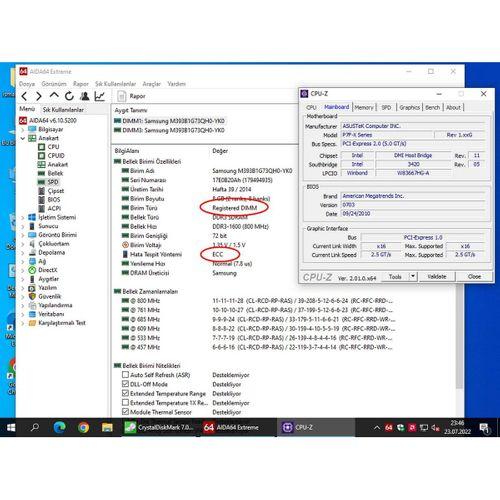Screen dimensions: 500x500
Task: Click the Değer column header
Action: point(220,151)
